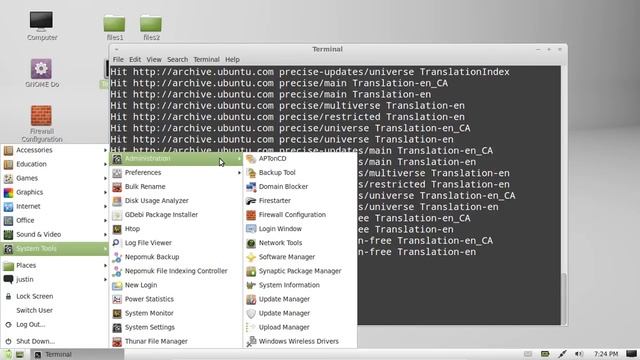The width and height of the screenshot is (640, 360).
Task: Open System Information
Action: (300, 285)
